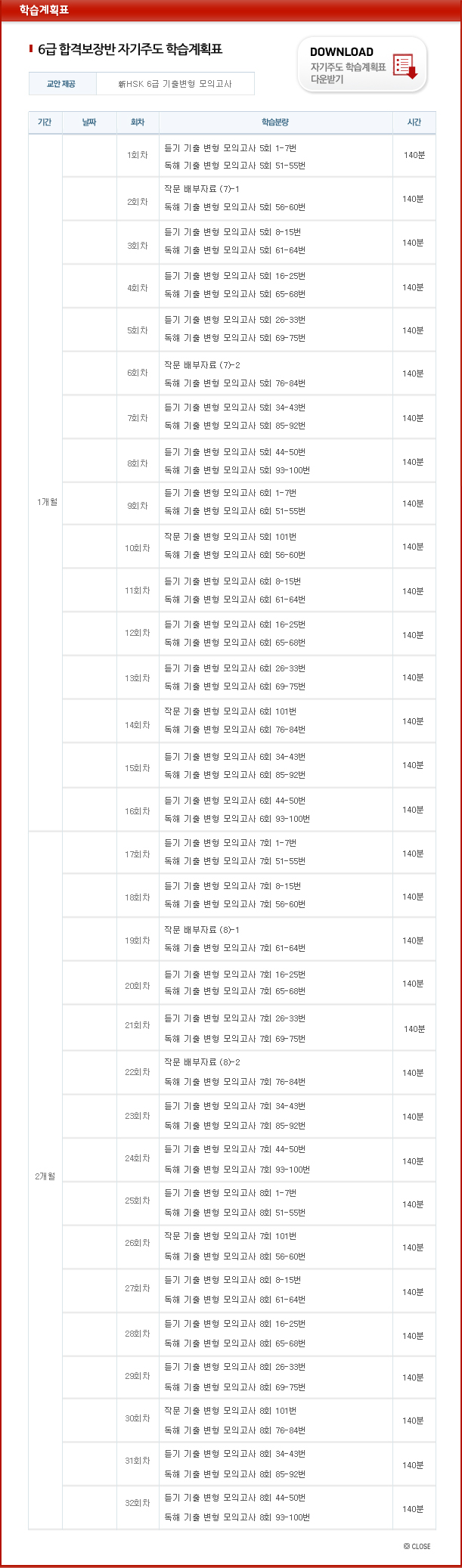Viewport: 462px width, 1568px height.
Task: Click the X icon beside CLOSE
Action: [x=407, y=1546]
